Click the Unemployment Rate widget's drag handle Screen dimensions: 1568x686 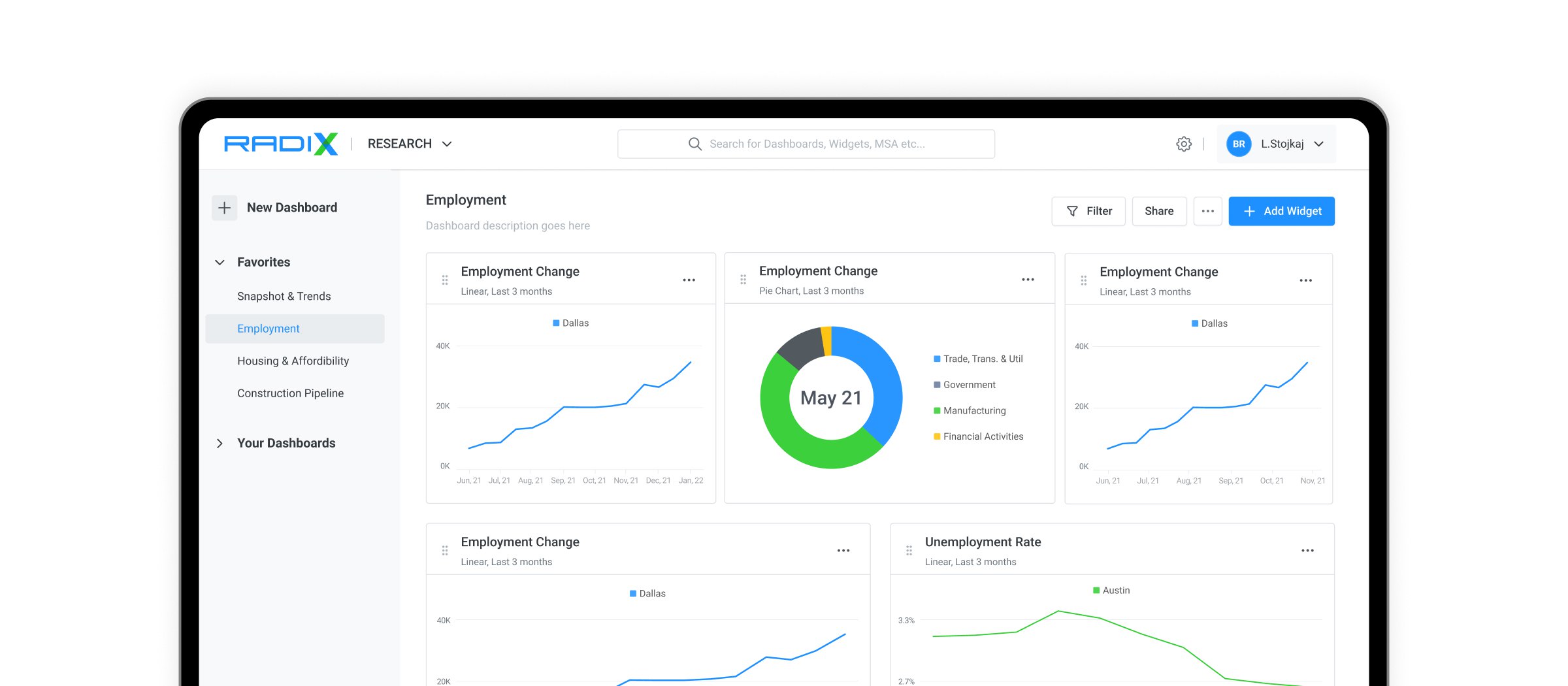click(909, 551)
